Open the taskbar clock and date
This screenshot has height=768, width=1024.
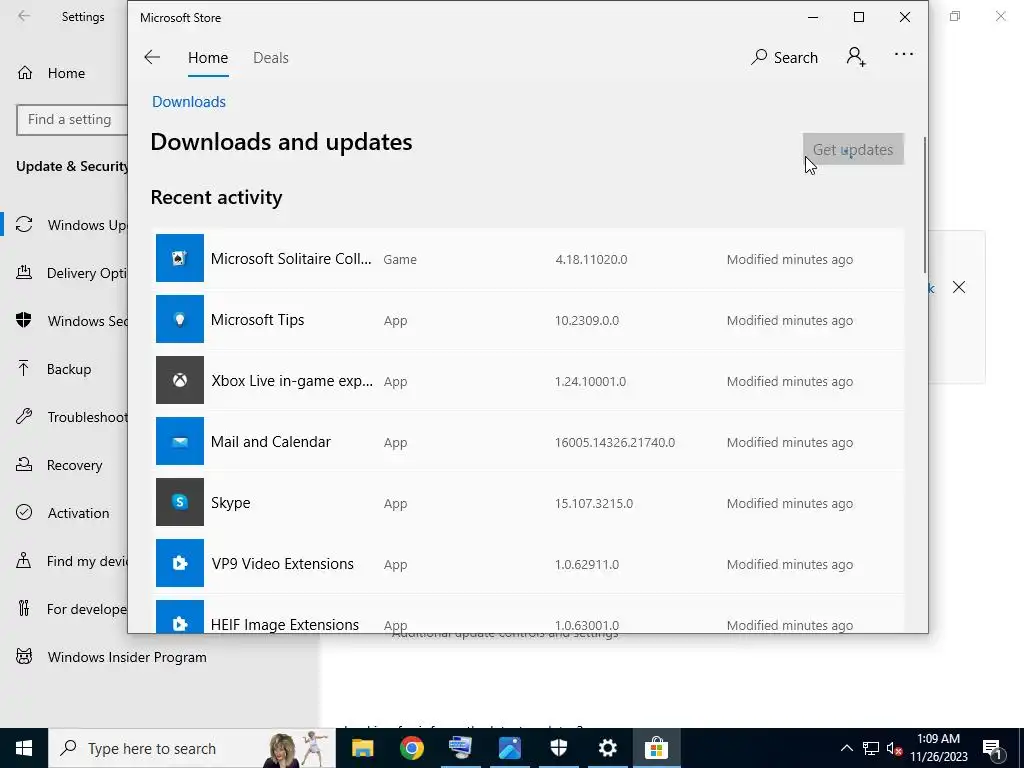click(x=938, y=748)
